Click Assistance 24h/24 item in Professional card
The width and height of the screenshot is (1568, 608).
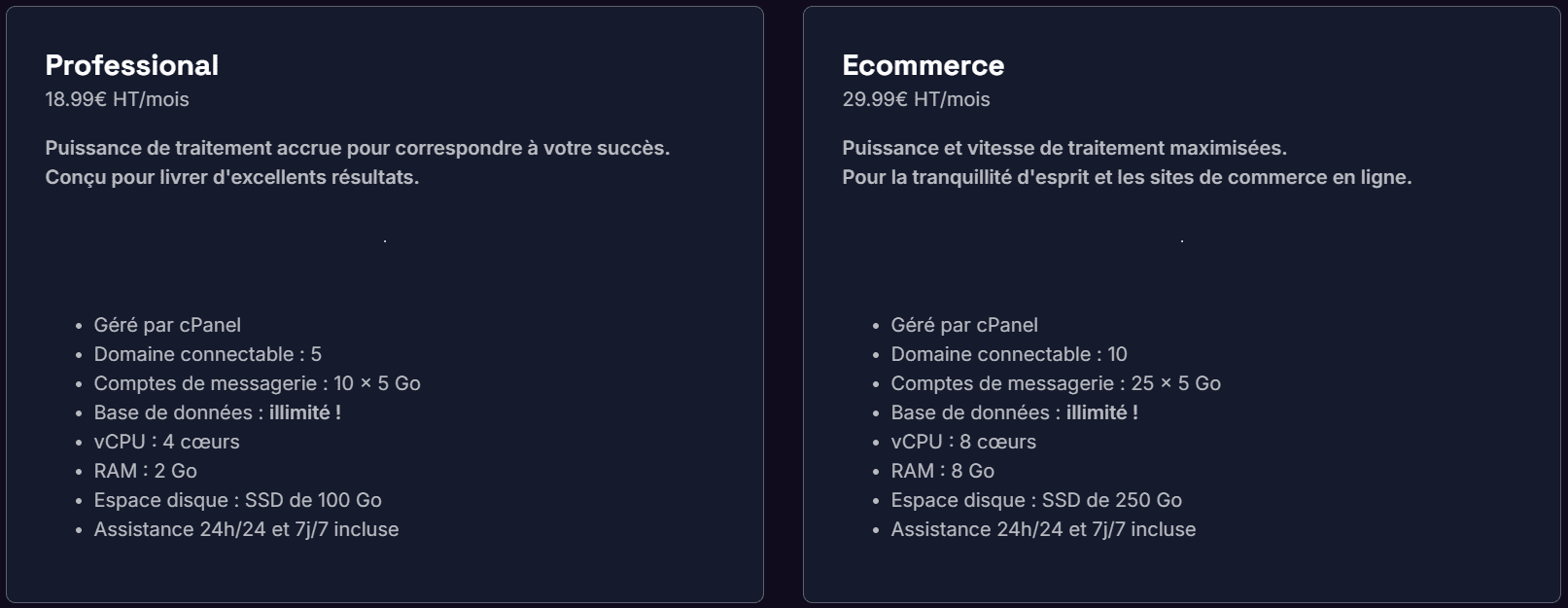246,529
